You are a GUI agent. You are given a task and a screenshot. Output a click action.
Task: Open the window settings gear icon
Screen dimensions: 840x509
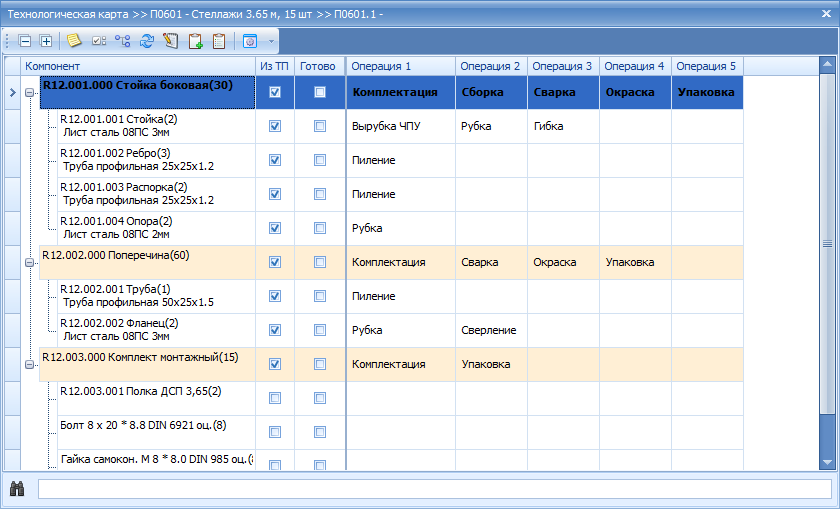[250, 41]
